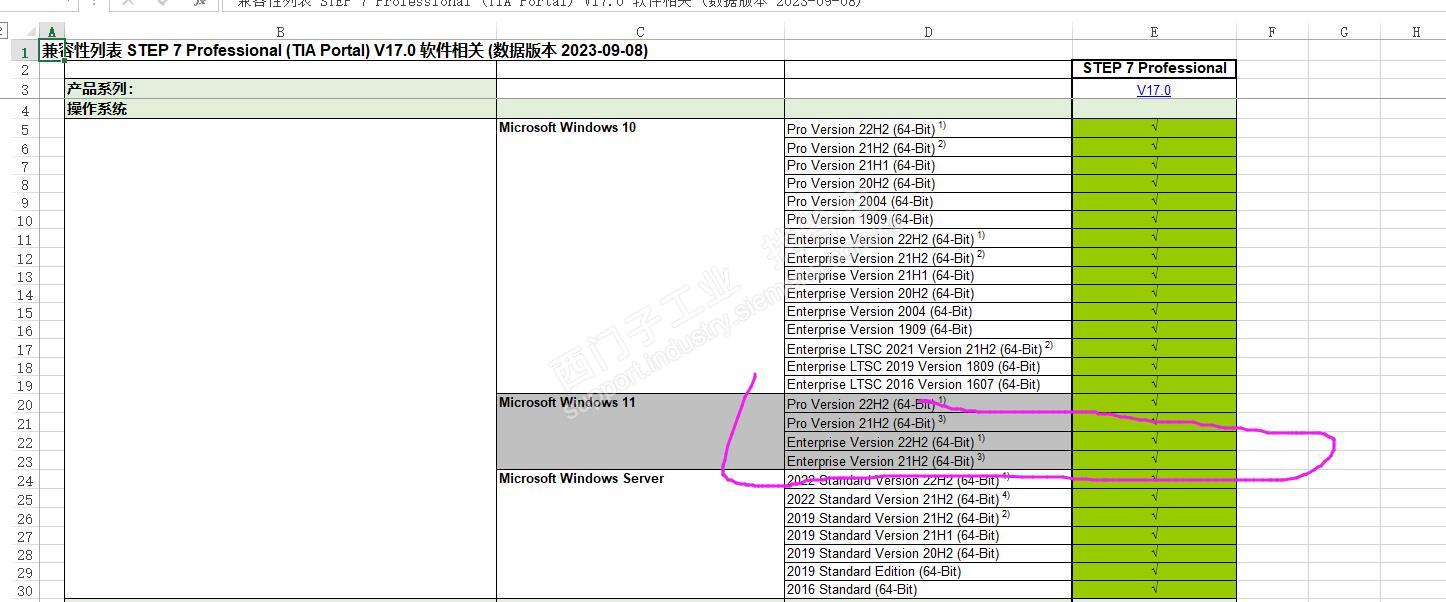Click green check cell for 2019 Standard Edition
This screenshot has height=602, width=1446.
pyautogui.click(x=1154, y=572)
